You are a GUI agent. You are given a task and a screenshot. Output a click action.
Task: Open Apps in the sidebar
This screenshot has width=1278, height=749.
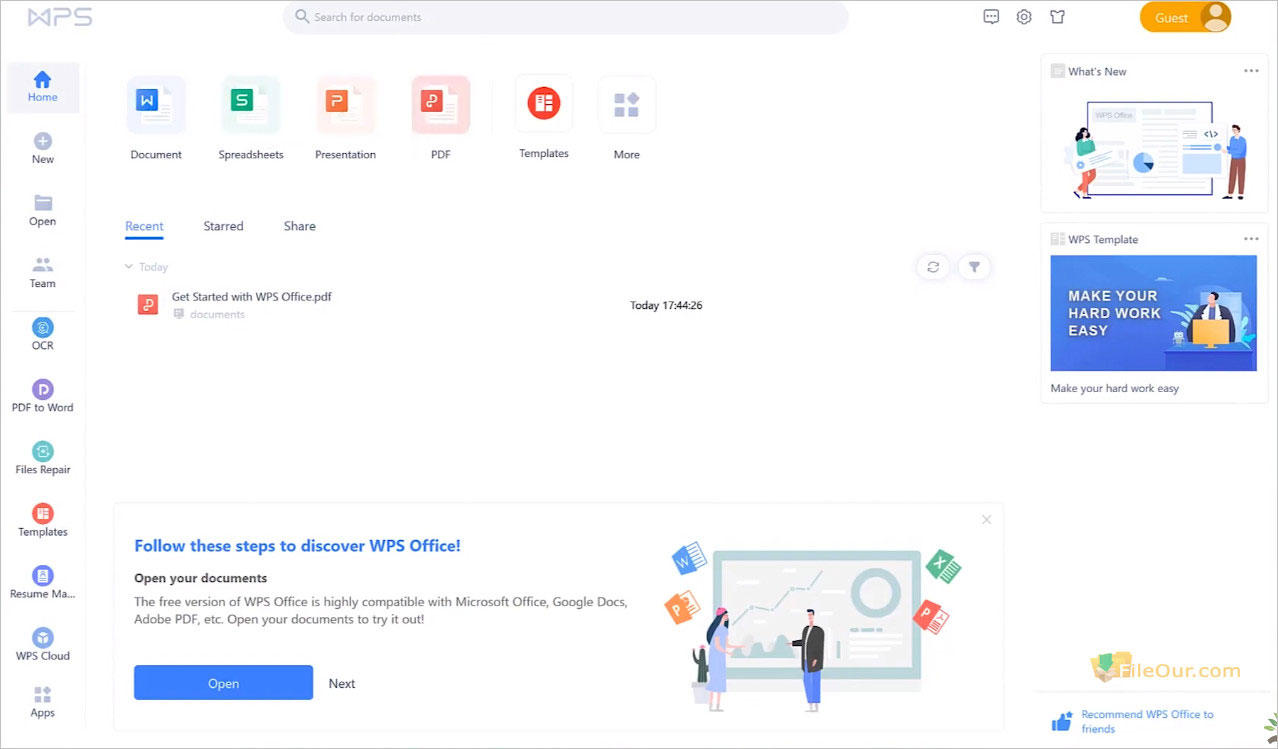(42, 702)
